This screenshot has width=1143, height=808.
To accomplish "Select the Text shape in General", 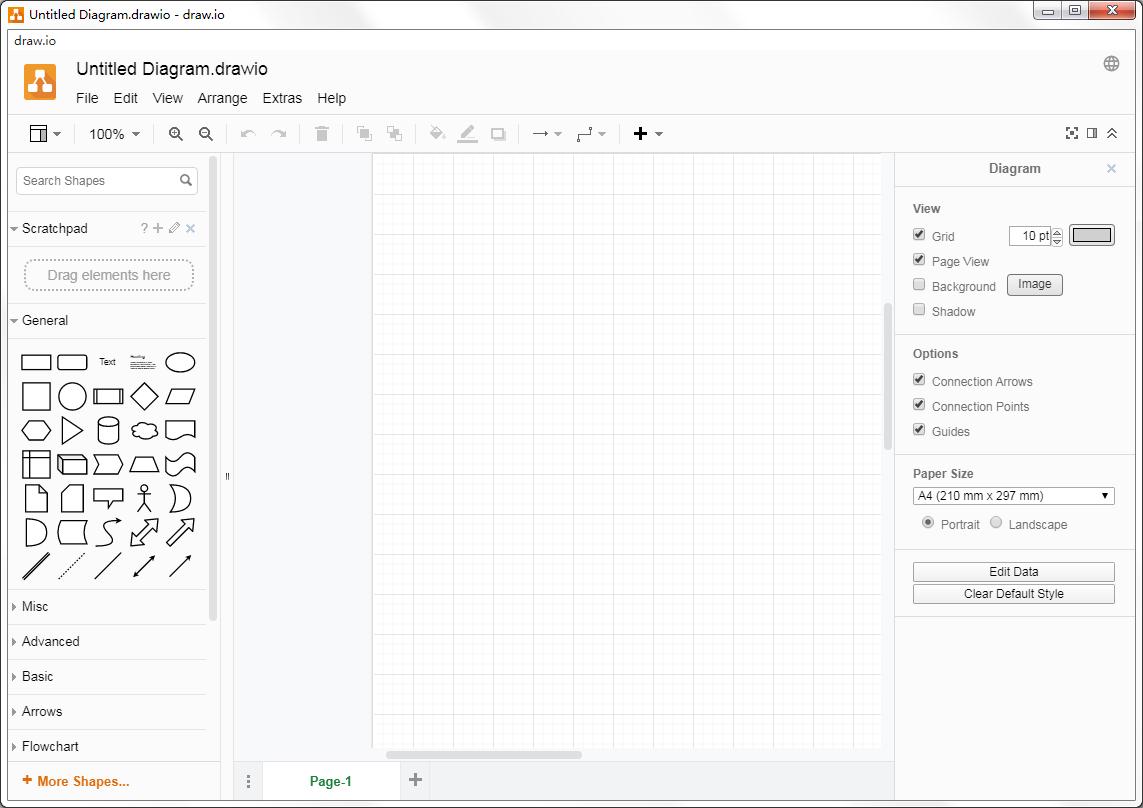I will coord(108,362).
